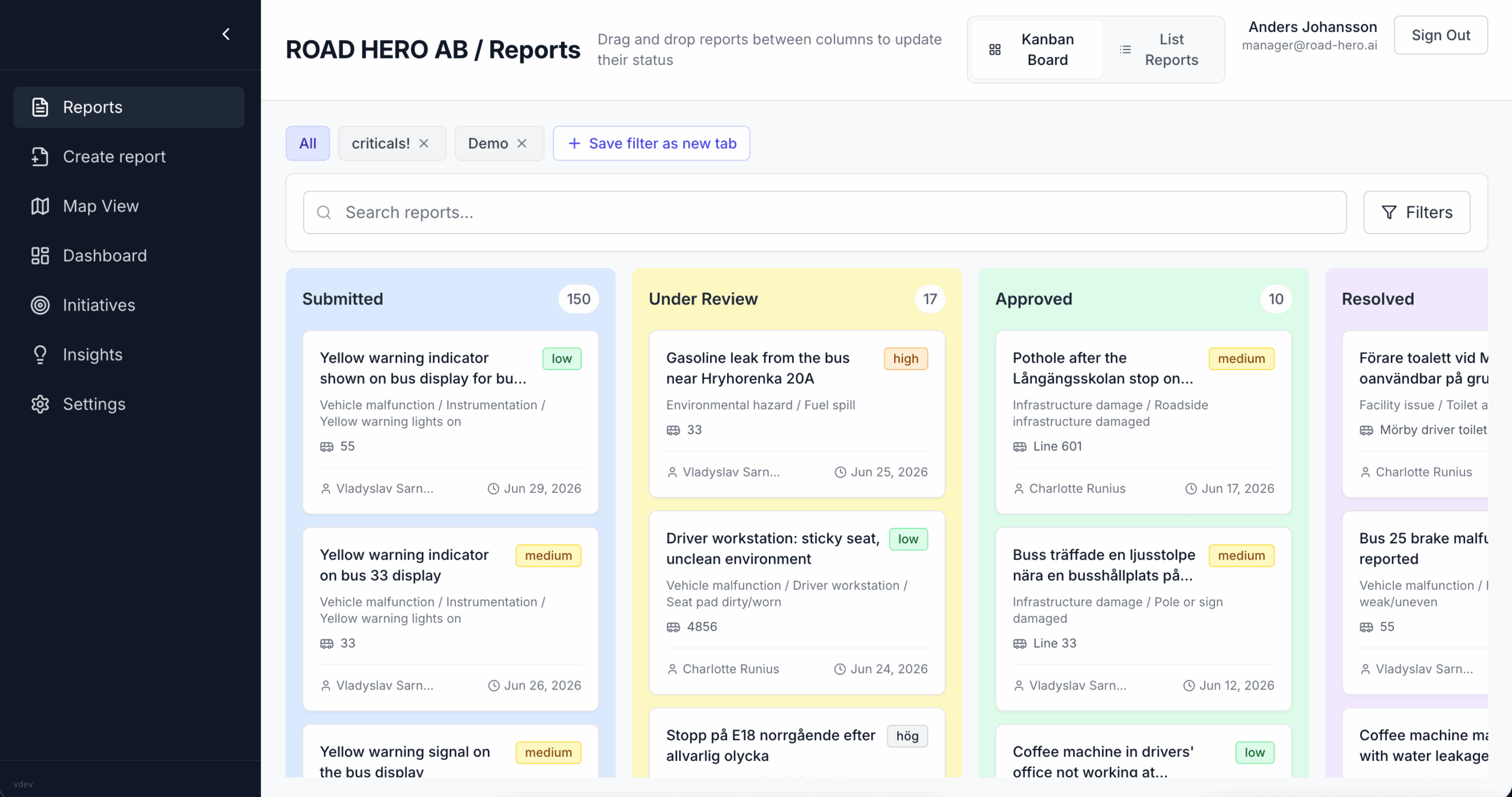The height and width of the screenshot is (797, 1512).
Task: Click low badge on Driver workstation card
Action: coord(908,540)
